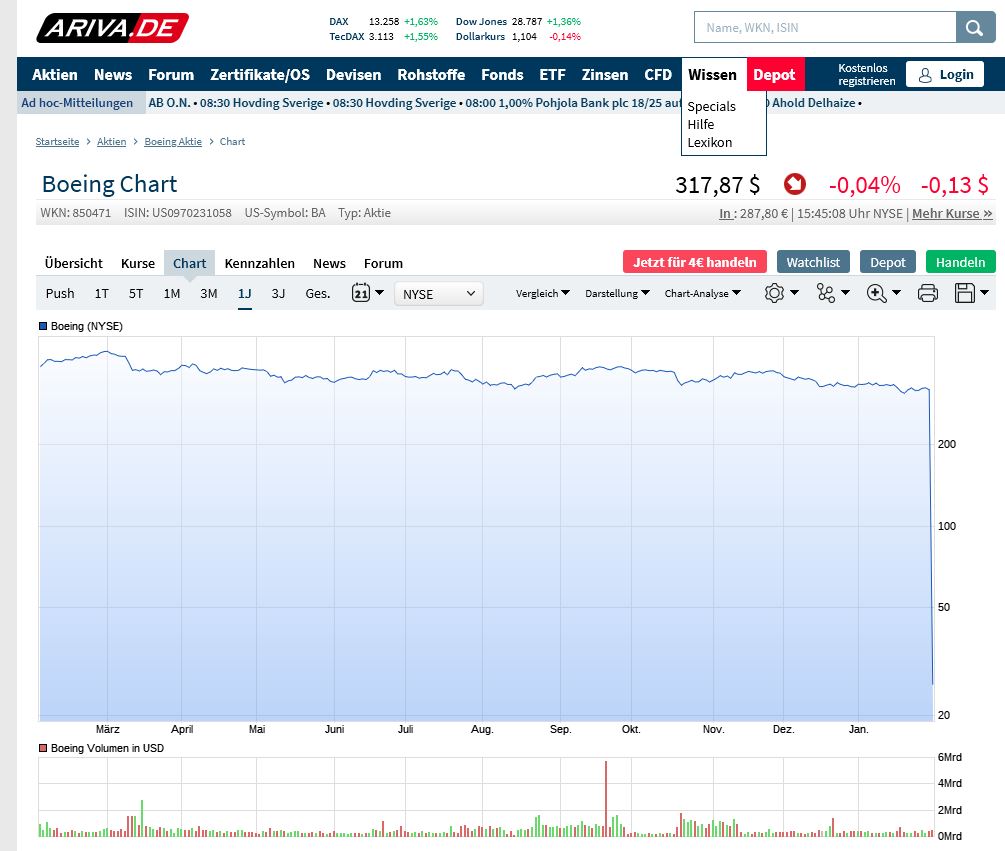Click the red price-down arrow icon
This screenshot has height=851, width=1005.
click(794, 185)
